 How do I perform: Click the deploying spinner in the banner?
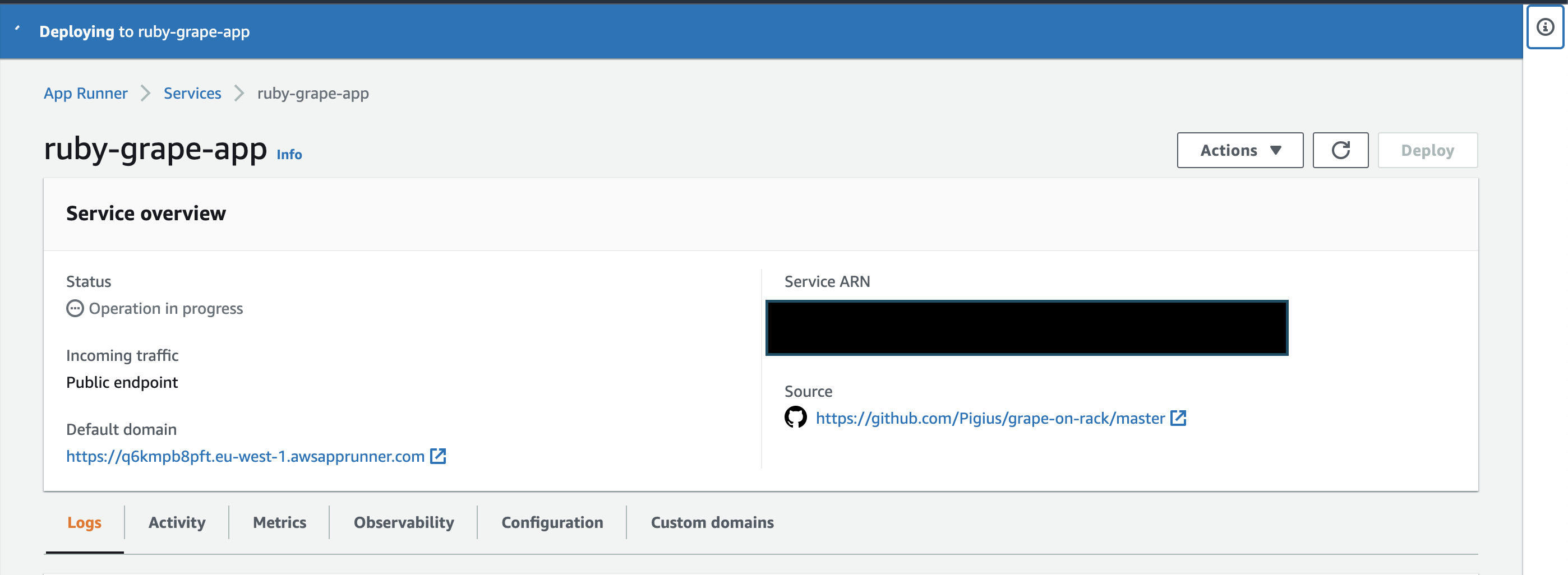[17, 28]
